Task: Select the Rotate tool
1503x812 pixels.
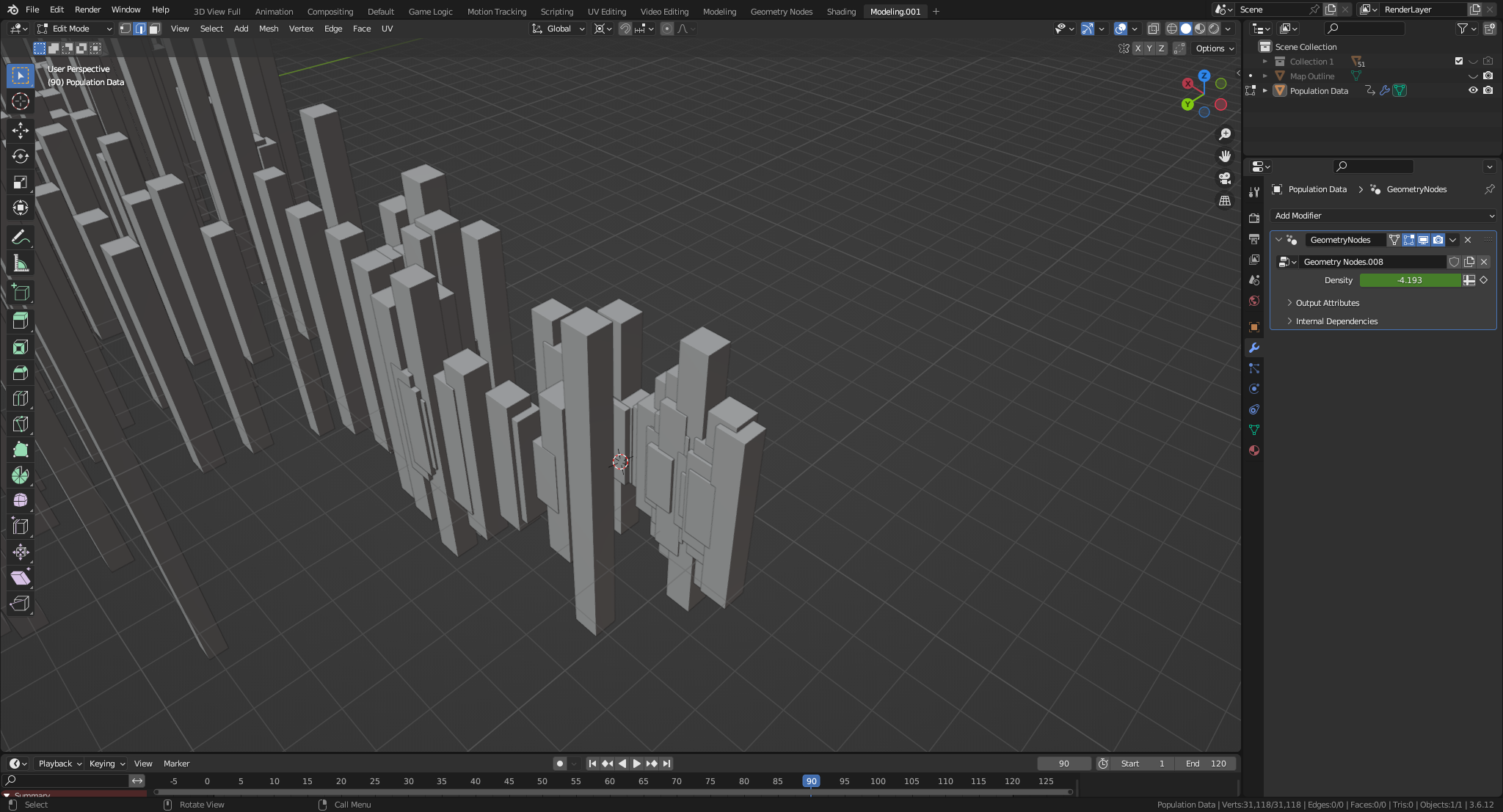Action: click(20, 156)
